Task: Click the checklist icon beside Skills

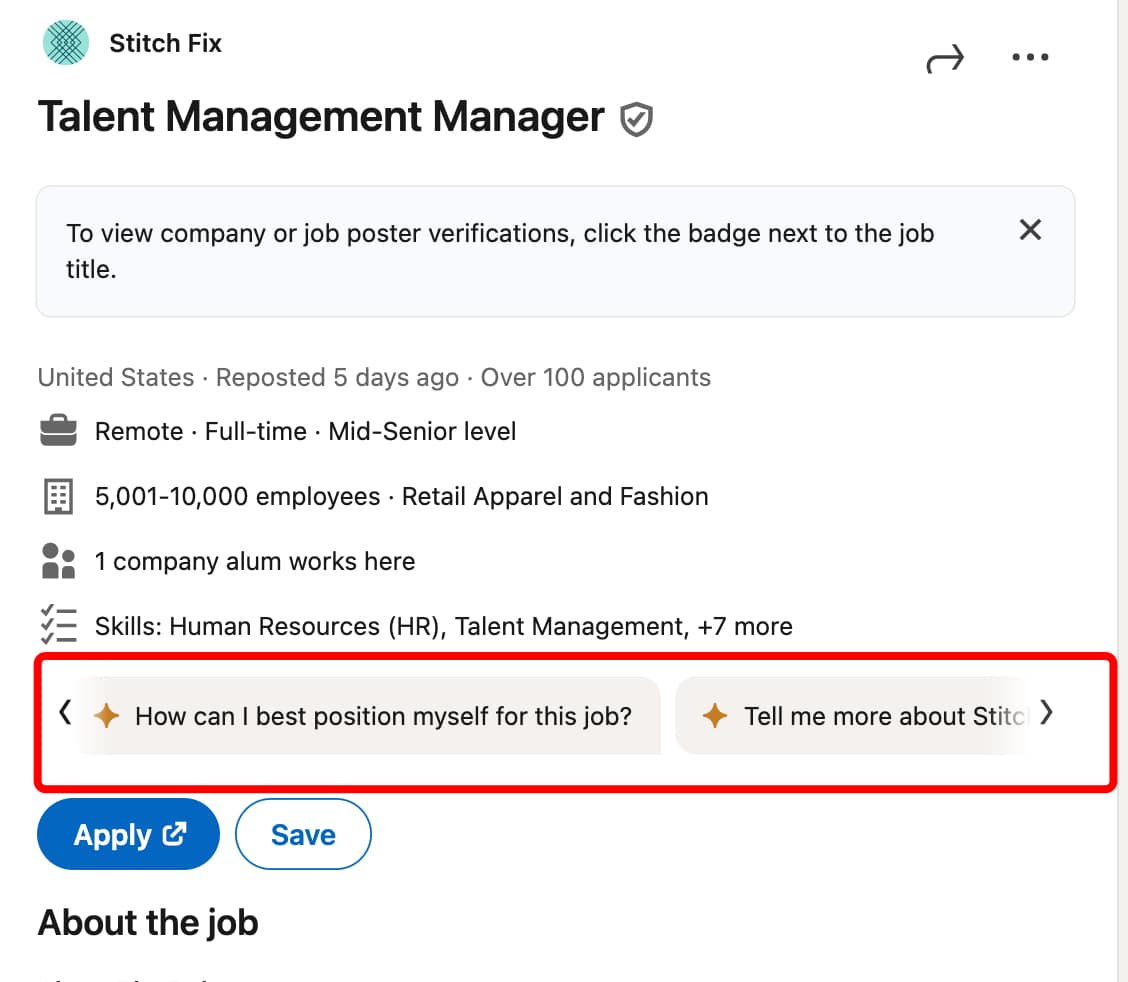Action: pos(58,626)
